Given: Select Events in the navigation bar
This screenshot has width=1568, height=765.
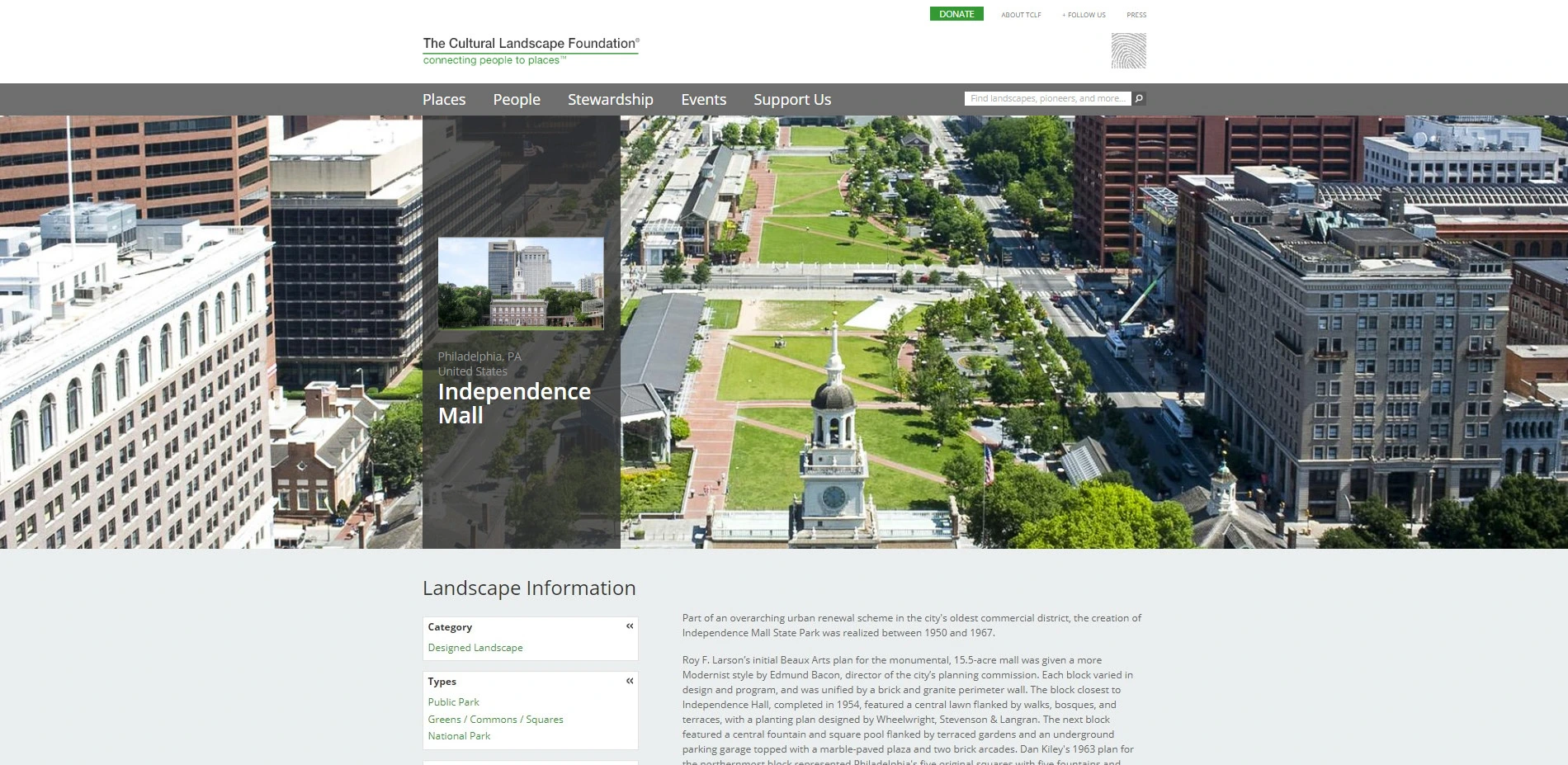Looking at the screenshot, I should click(703, 99).
